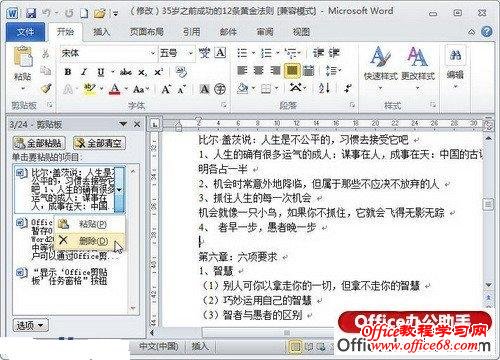Viewport: 500px width, 360px height.
Task: Click Show/Hide paragraph marks icon
Action: (348, 88)
